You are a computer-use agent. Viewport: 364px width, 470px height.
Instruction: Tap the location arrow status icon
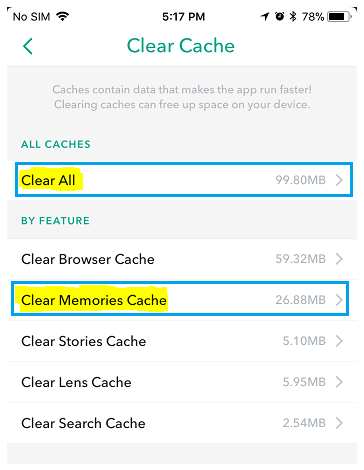(x=265, y=16)
